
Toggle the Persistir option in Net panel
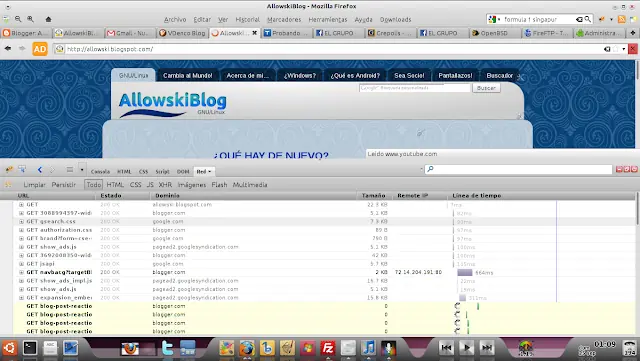[x=64, y=185]
